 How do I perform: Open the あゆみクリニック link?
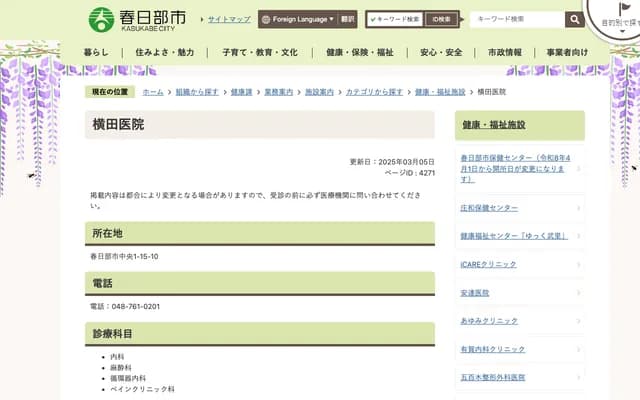489,321
